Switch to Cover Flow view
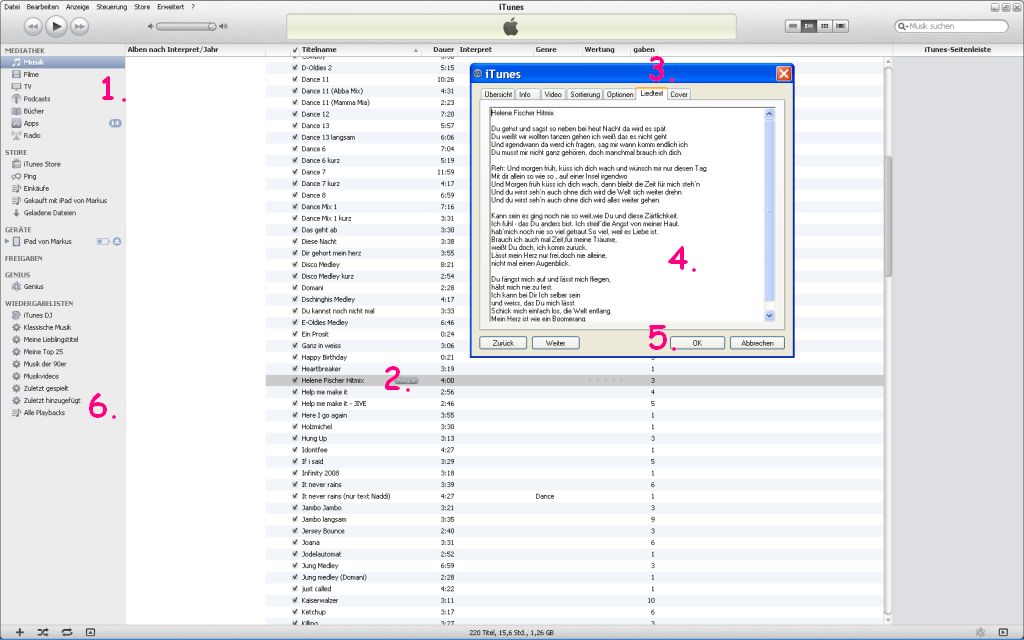Screen dimensions: 1024x640 click(x=841, y=26)
